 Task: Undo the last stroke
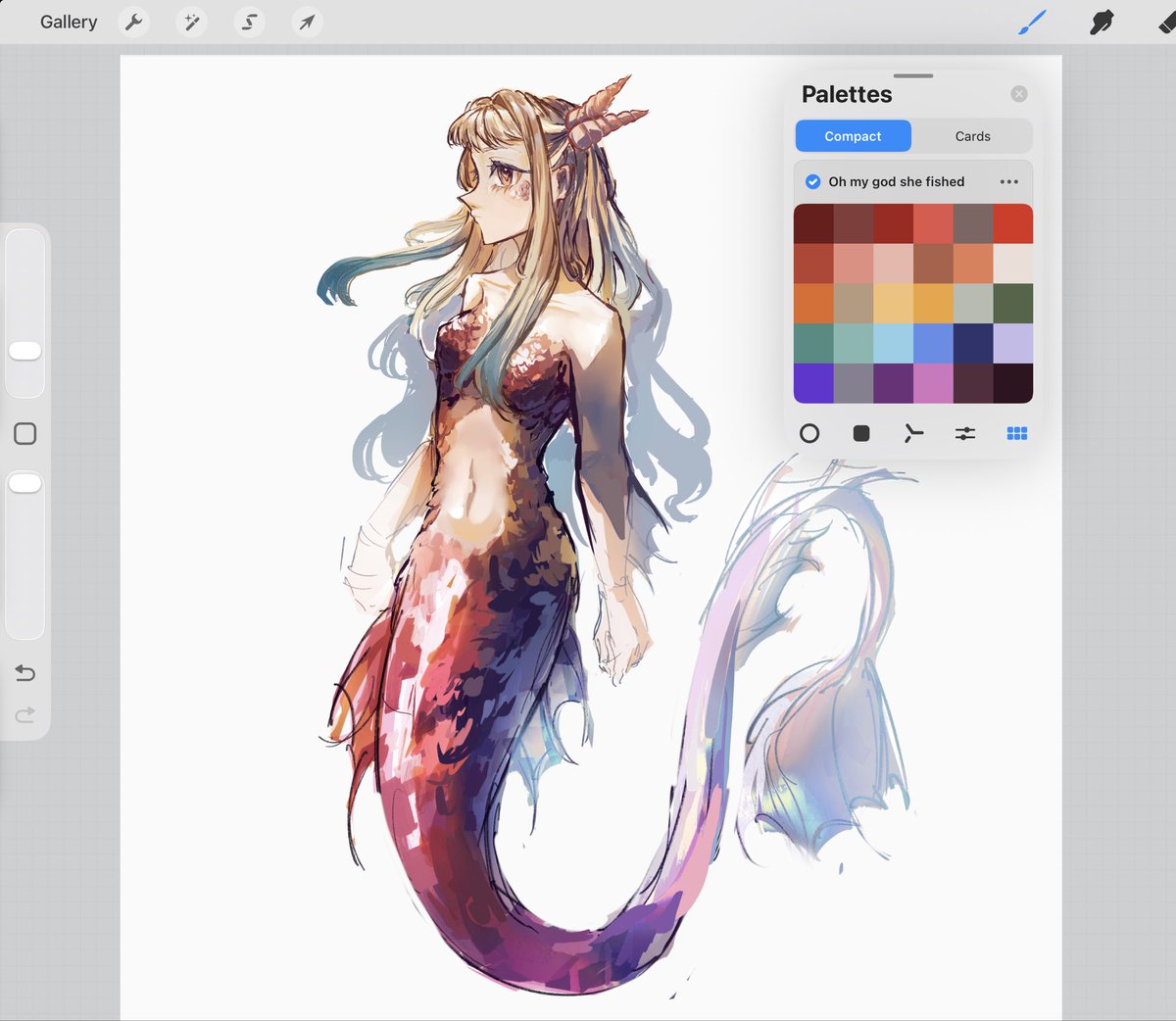(x=25, y=673)
